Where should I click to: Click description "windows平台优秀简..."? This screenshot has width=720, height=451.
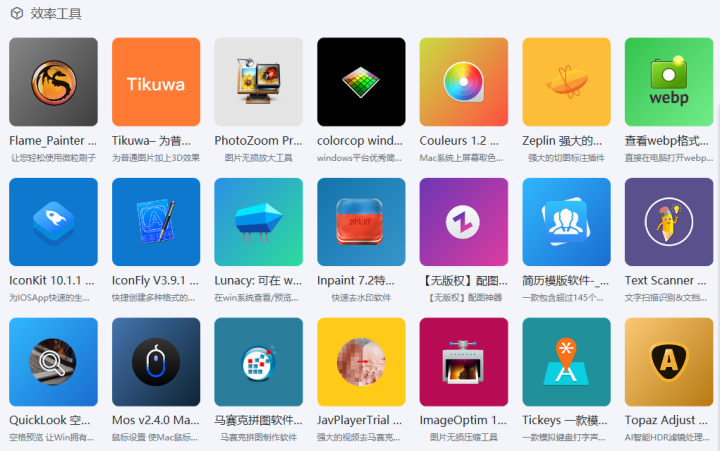[x=359, y=158]
